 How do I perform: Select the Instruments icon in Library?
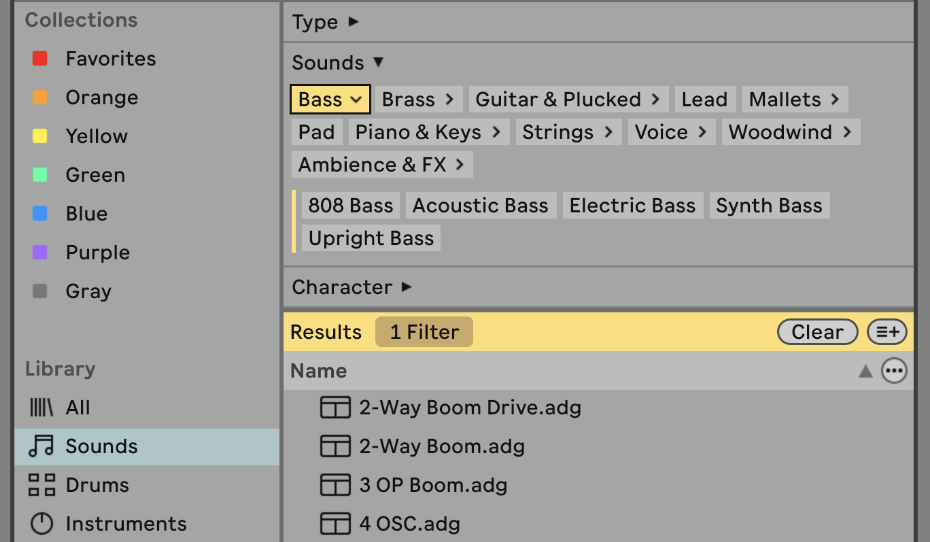click(41, 523)
